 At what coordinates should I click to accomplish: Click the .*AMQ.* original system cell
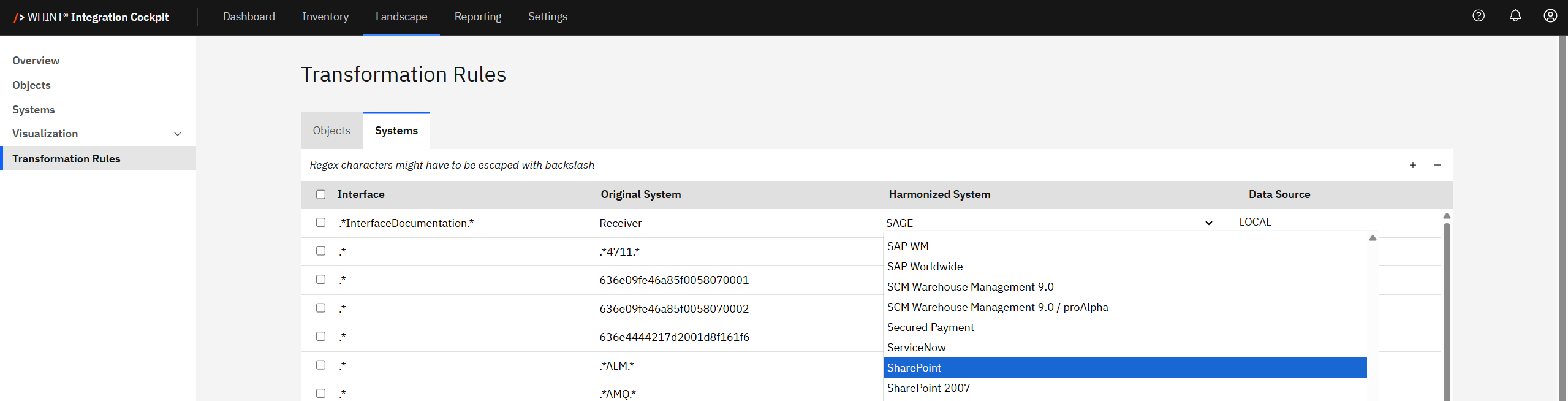coord(618,394)
